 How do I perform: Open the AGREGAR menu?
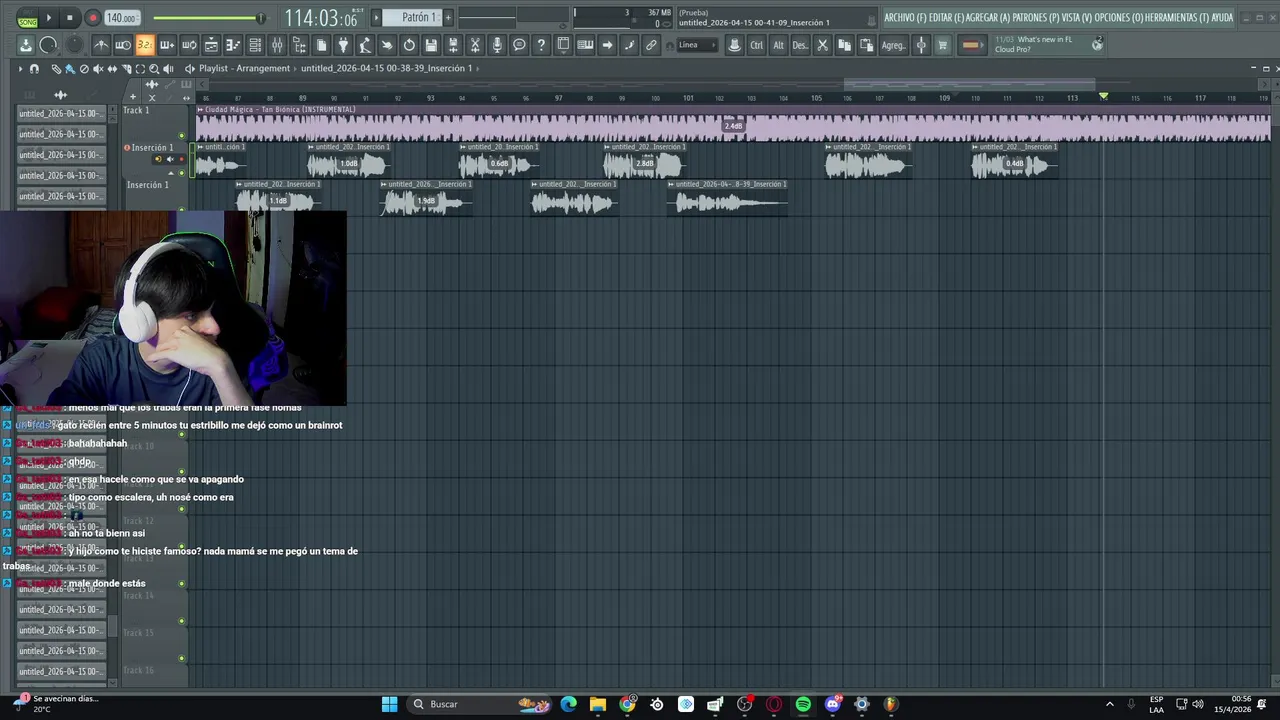[988, 18]
